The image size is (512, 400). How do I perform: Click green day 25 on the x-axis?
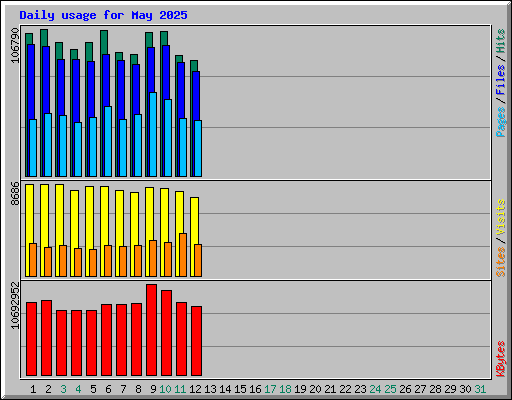pos(390,389)
